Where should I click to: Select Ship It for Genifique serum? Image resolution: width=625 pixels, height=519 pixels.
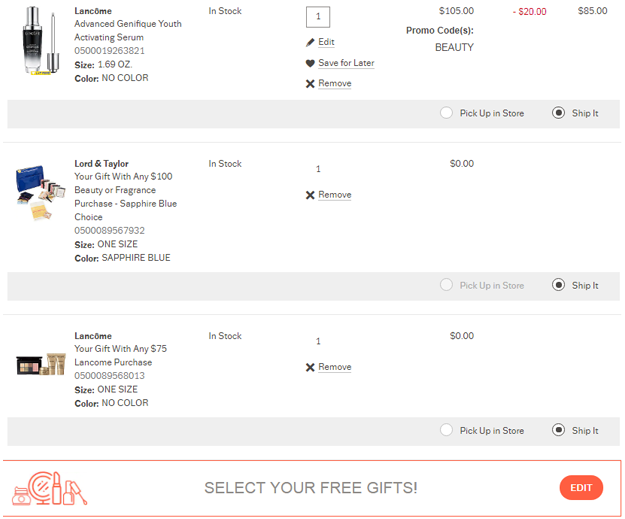(559, 113)
